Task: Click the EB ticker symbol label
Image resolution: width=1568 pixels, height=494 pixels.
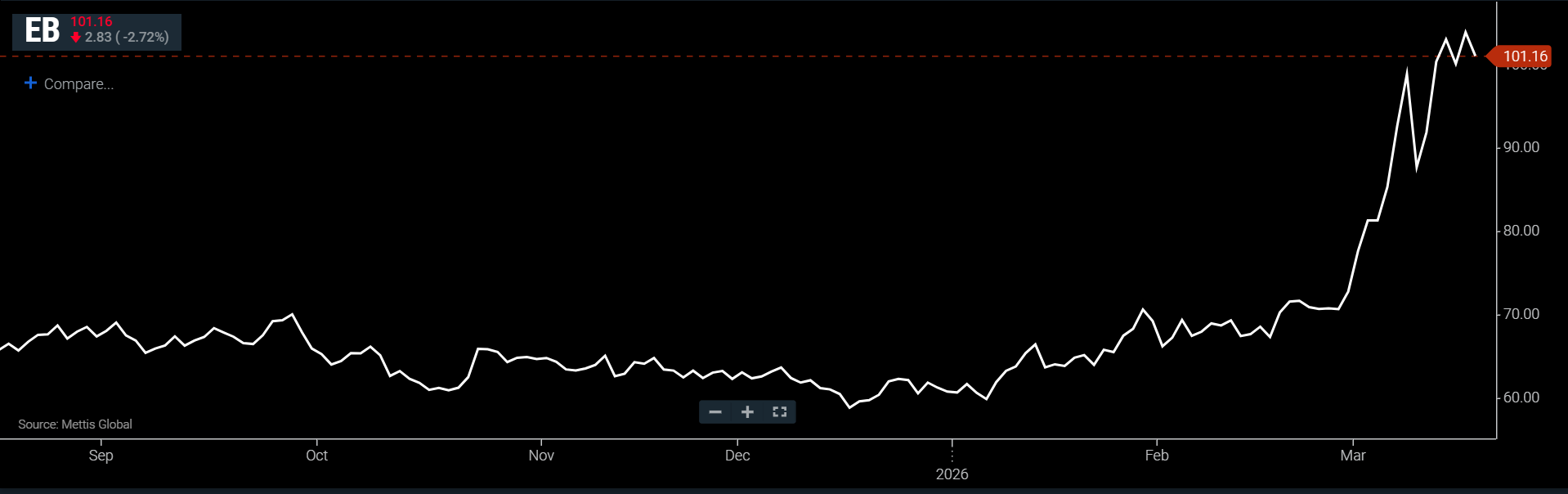Action: (43, 31)
